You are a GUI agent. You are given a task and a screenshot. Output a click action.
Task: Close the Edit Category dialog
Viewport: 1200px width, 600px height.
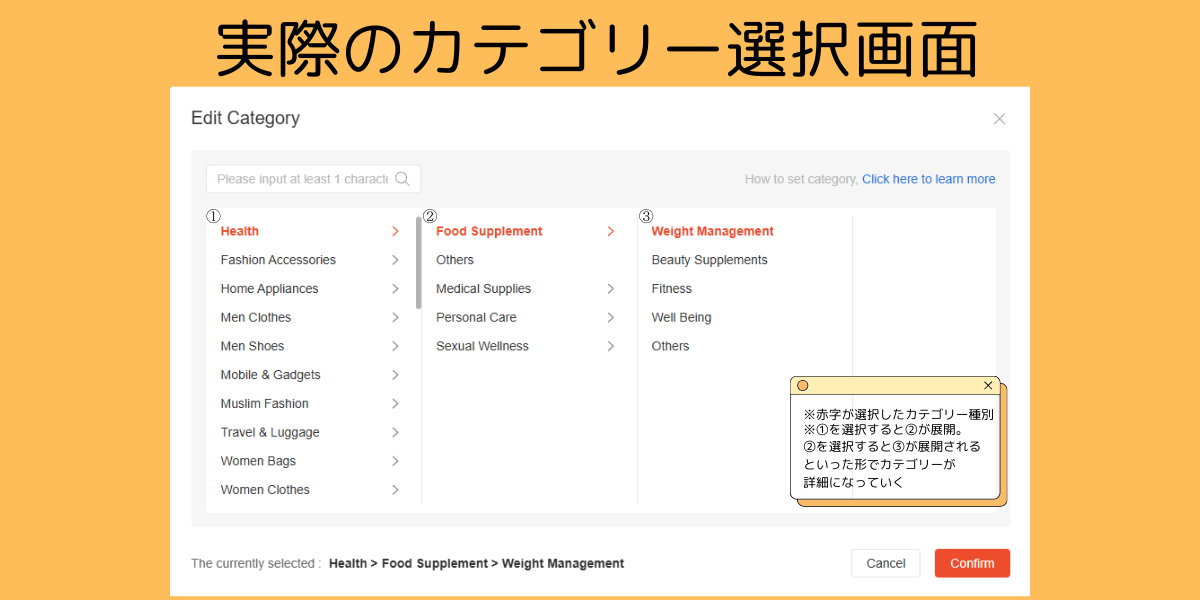tap(999, 118)
